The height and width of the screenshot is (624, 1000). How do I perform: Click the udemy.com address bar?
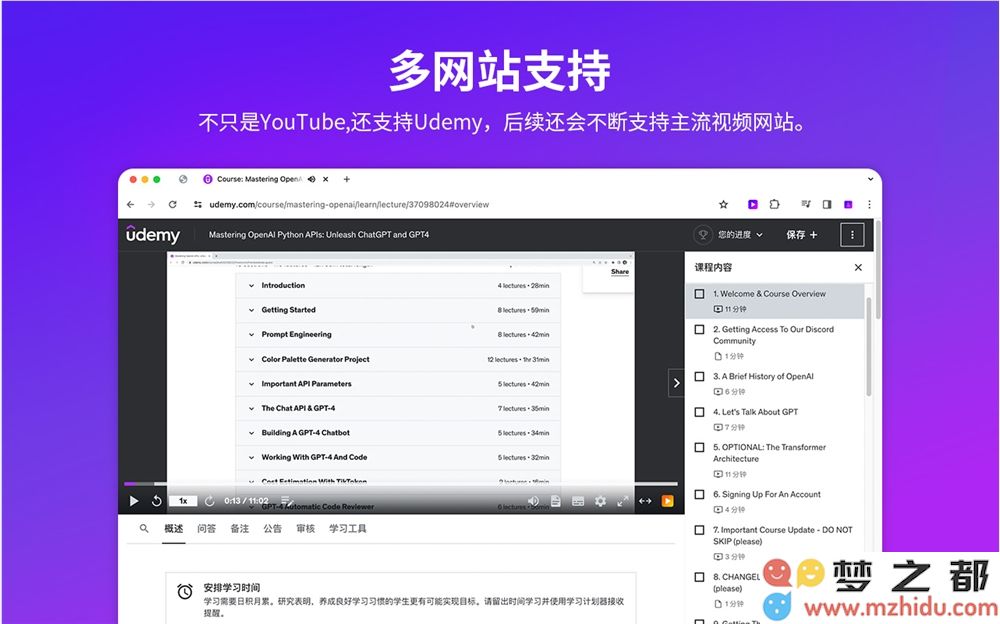click(x=349, y=205)
